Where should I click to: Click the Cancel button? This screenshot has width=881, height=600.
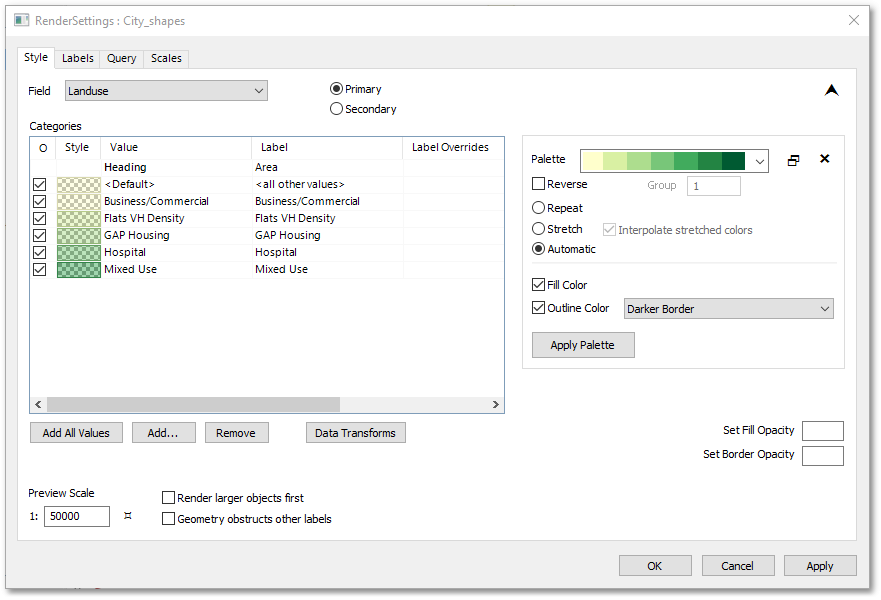(738, 566)
